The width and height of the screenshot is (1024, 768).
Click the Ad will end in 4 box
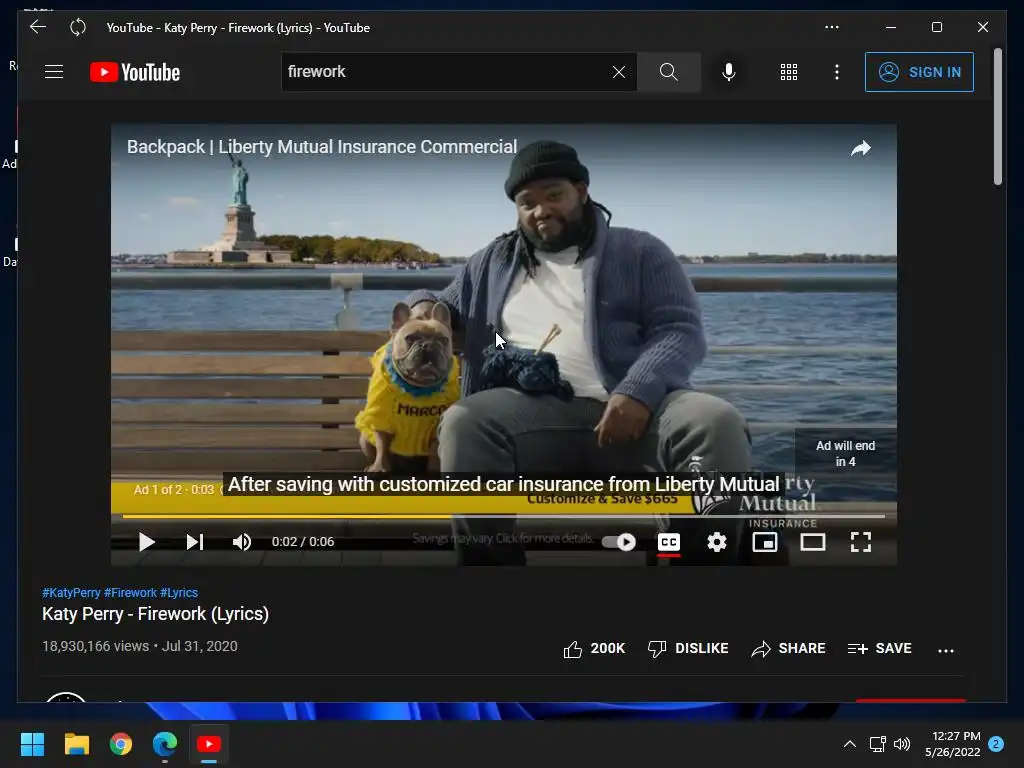point(846,454)
